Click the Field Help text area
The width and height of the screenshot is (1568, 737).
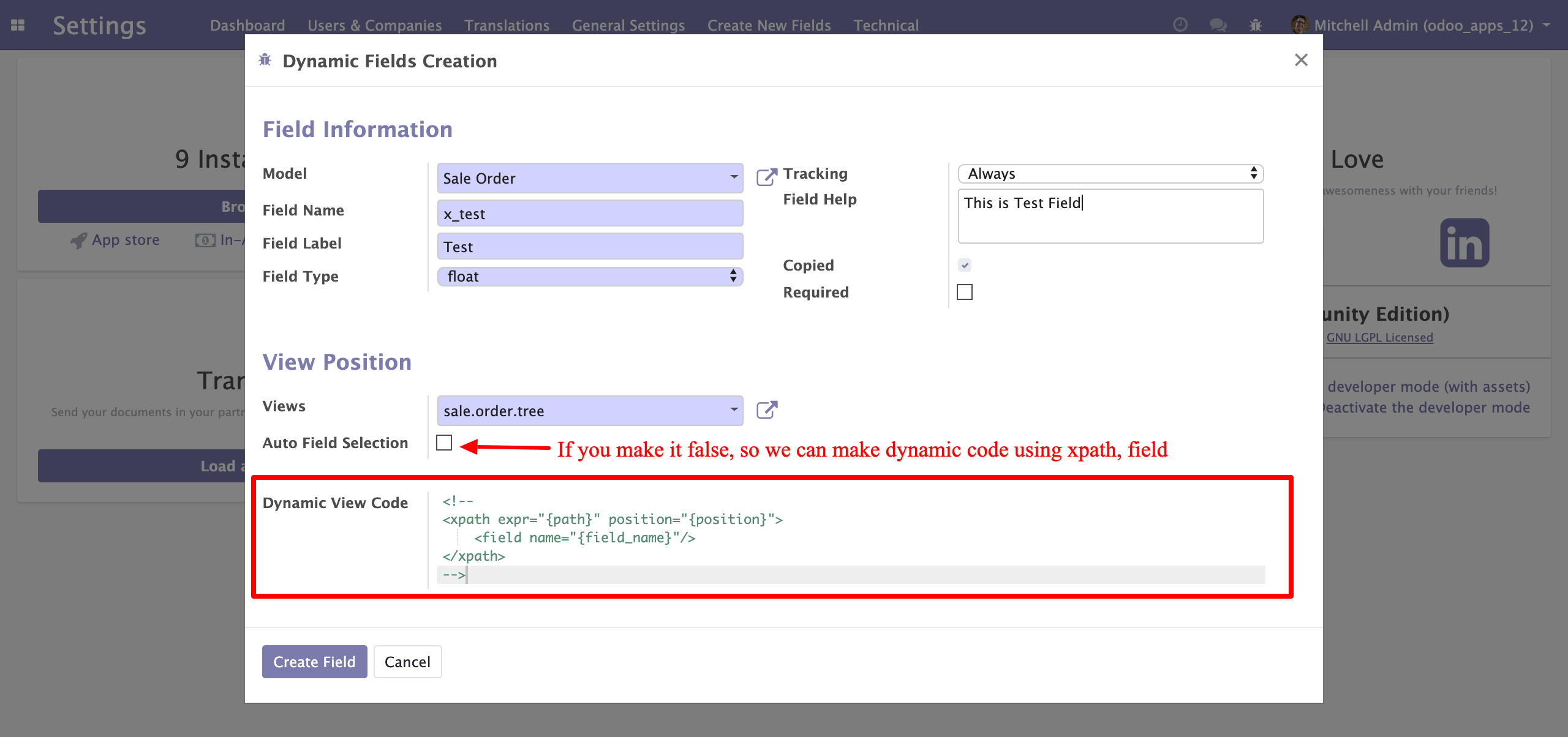tap(1110, 216)
